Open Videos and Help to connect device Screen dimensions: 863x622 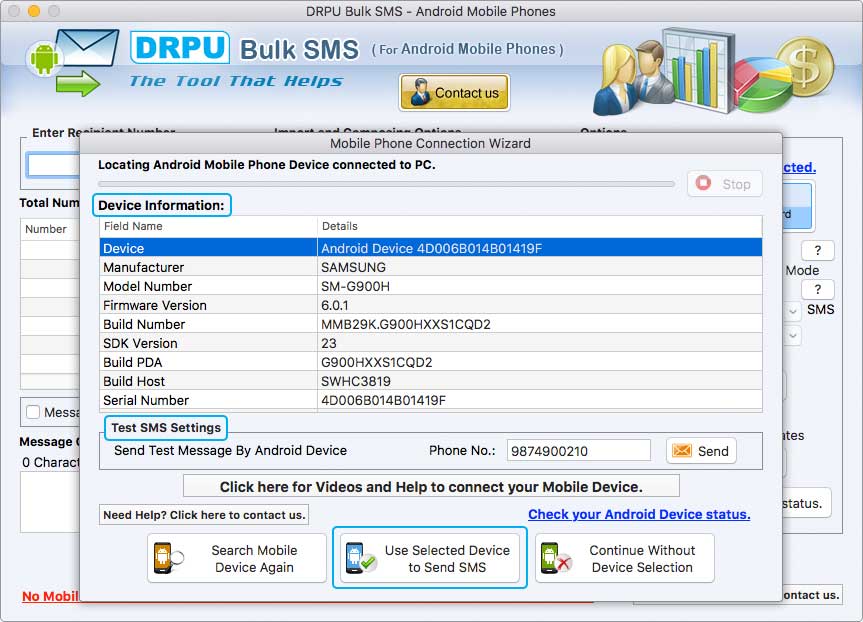[x=431, y=487]
